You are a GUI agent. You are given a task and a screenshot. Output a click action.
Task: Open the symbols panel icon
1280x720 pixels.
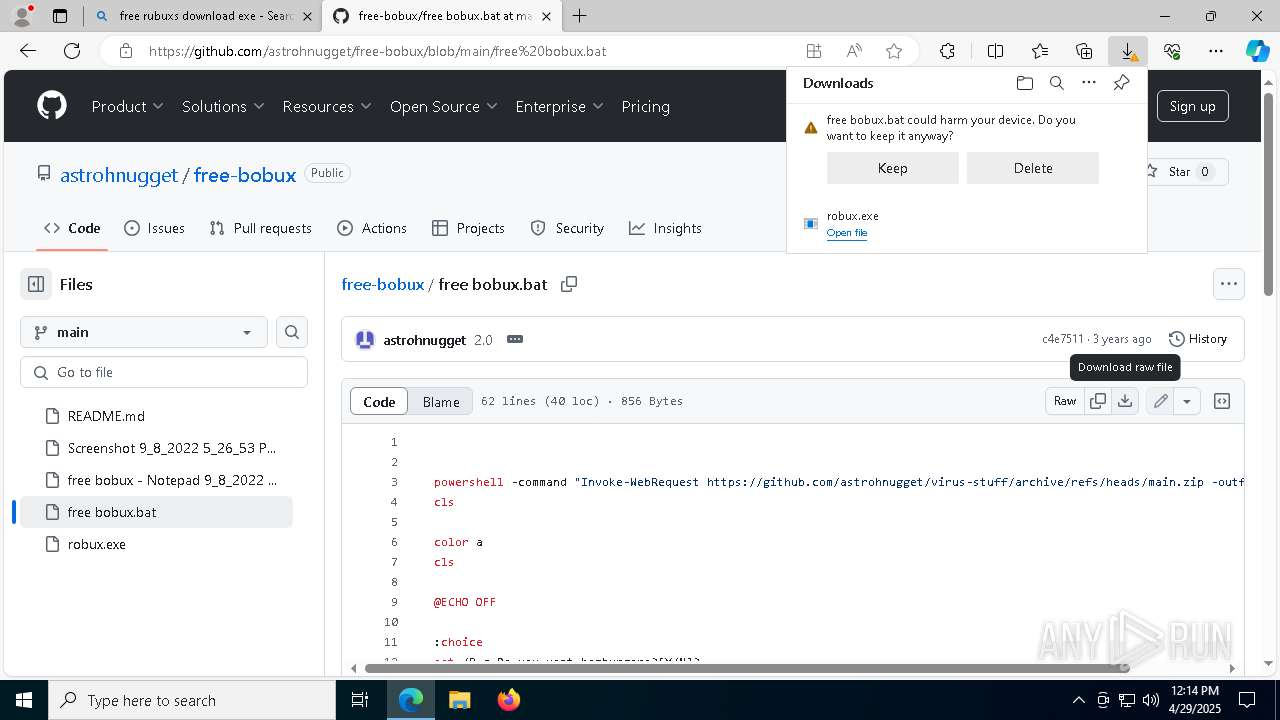(x=1222, y=401)
